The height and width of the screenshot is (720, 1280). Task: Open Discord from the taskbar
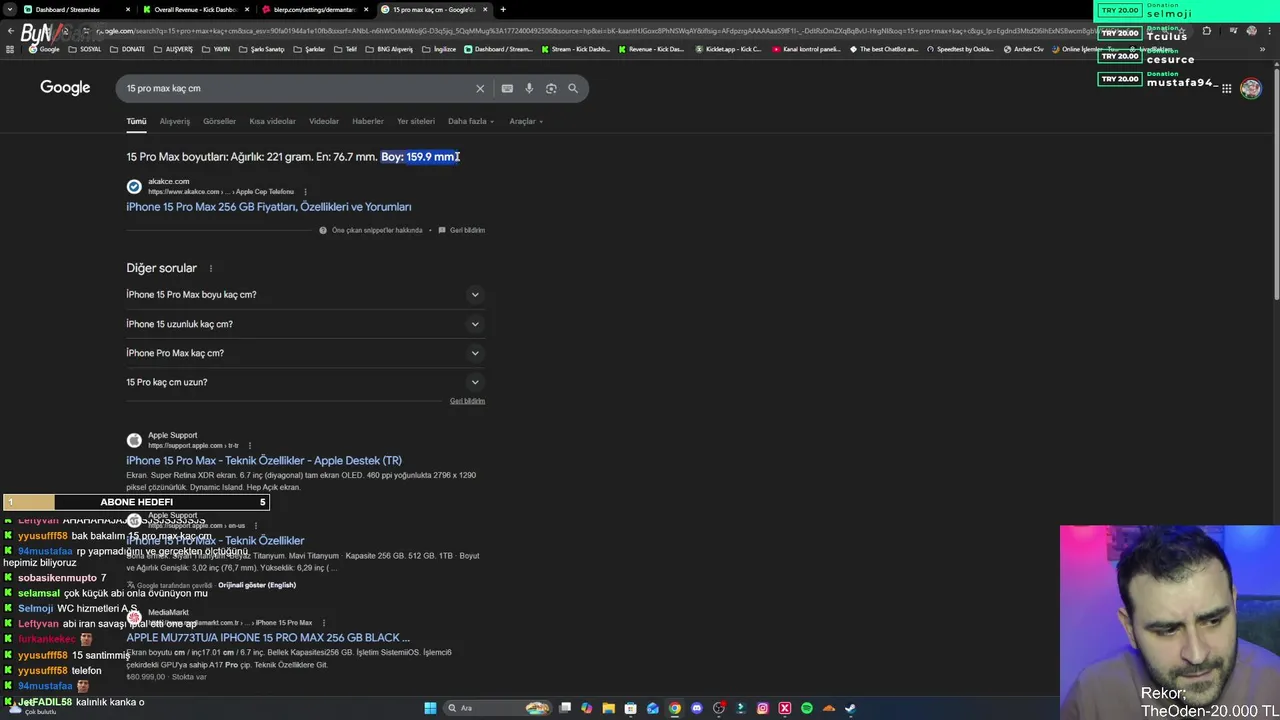tap(697, 708)
